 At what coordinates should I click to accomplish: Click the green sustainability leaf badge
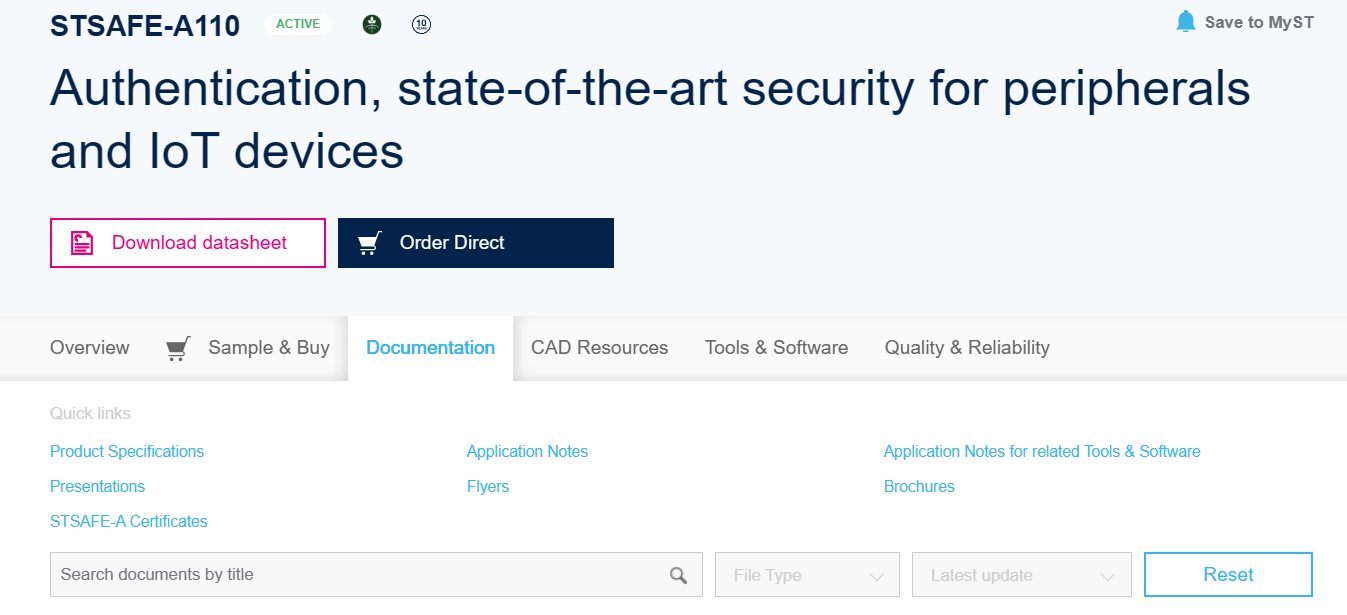(x=371, y=24)
